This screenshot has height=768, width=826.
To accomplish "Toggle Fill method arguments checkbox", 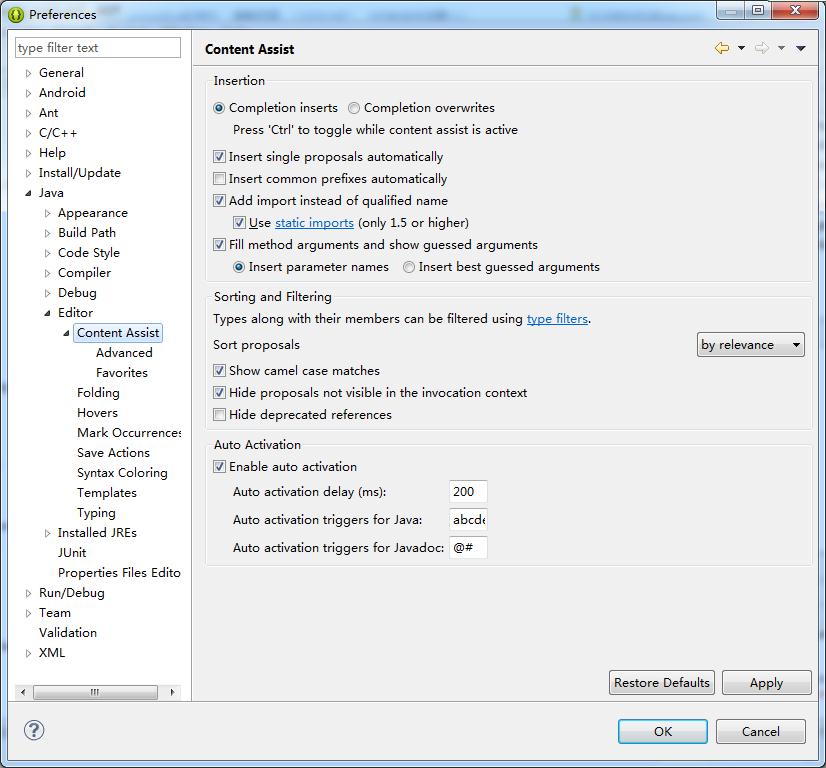I will (219, 245).
